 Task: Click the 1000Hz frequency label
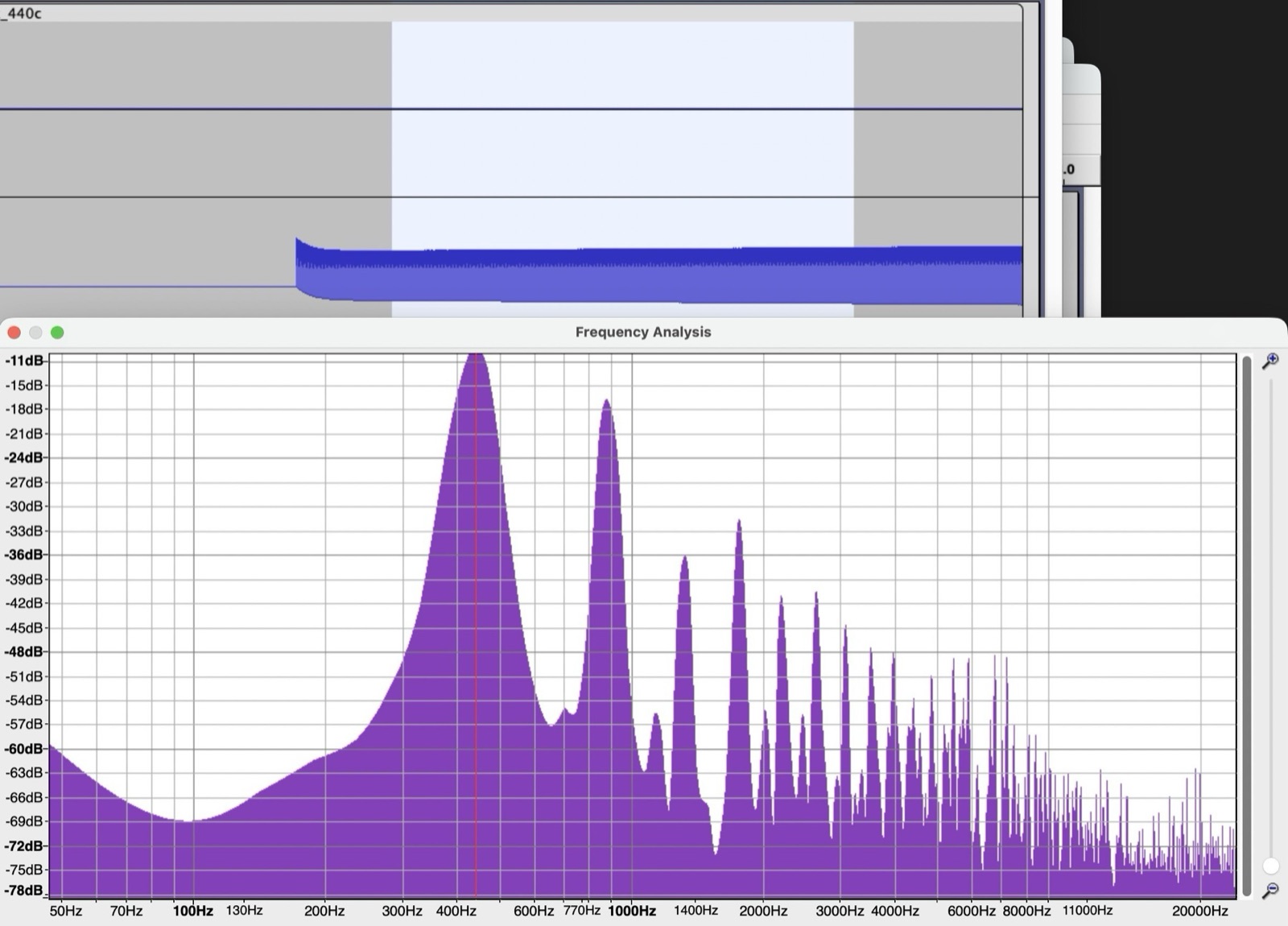click(632, 911)
